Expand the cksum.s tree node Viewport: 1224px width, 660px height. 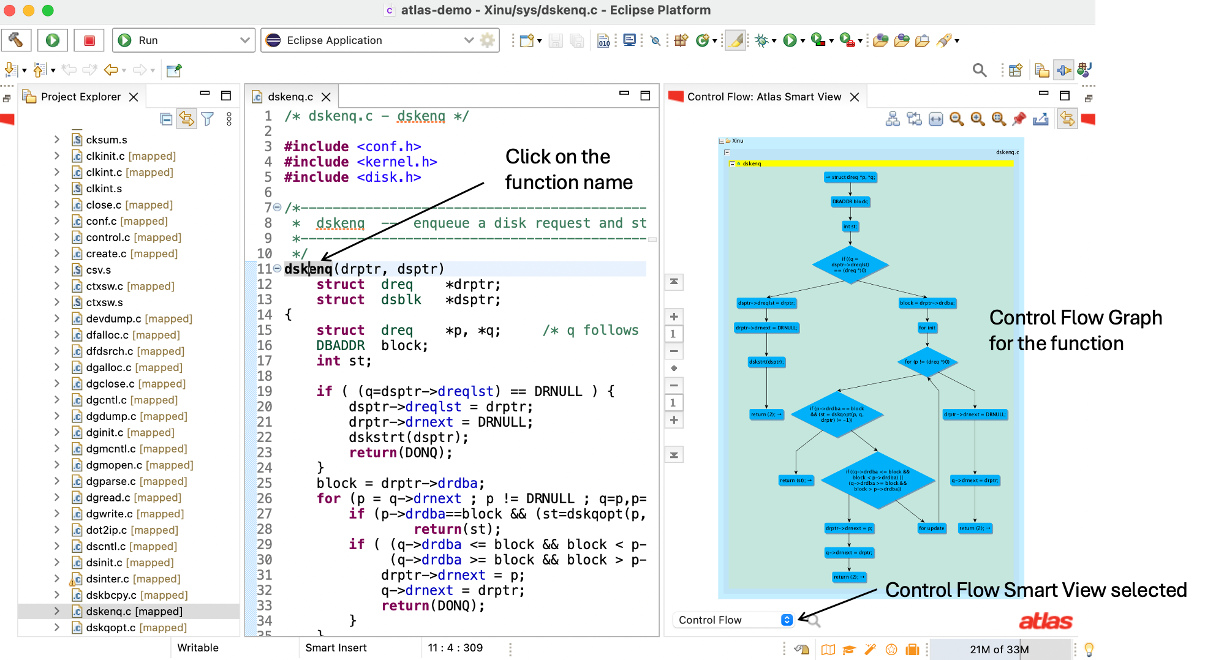pyautogui.click(x=57, y=140)
